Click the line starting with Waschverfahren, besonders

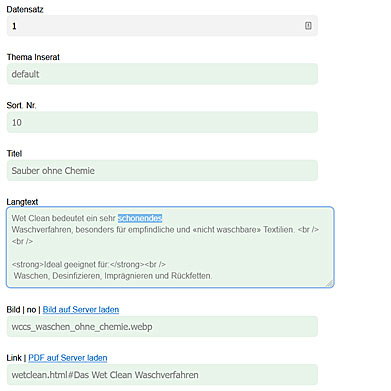click(165, 230)
